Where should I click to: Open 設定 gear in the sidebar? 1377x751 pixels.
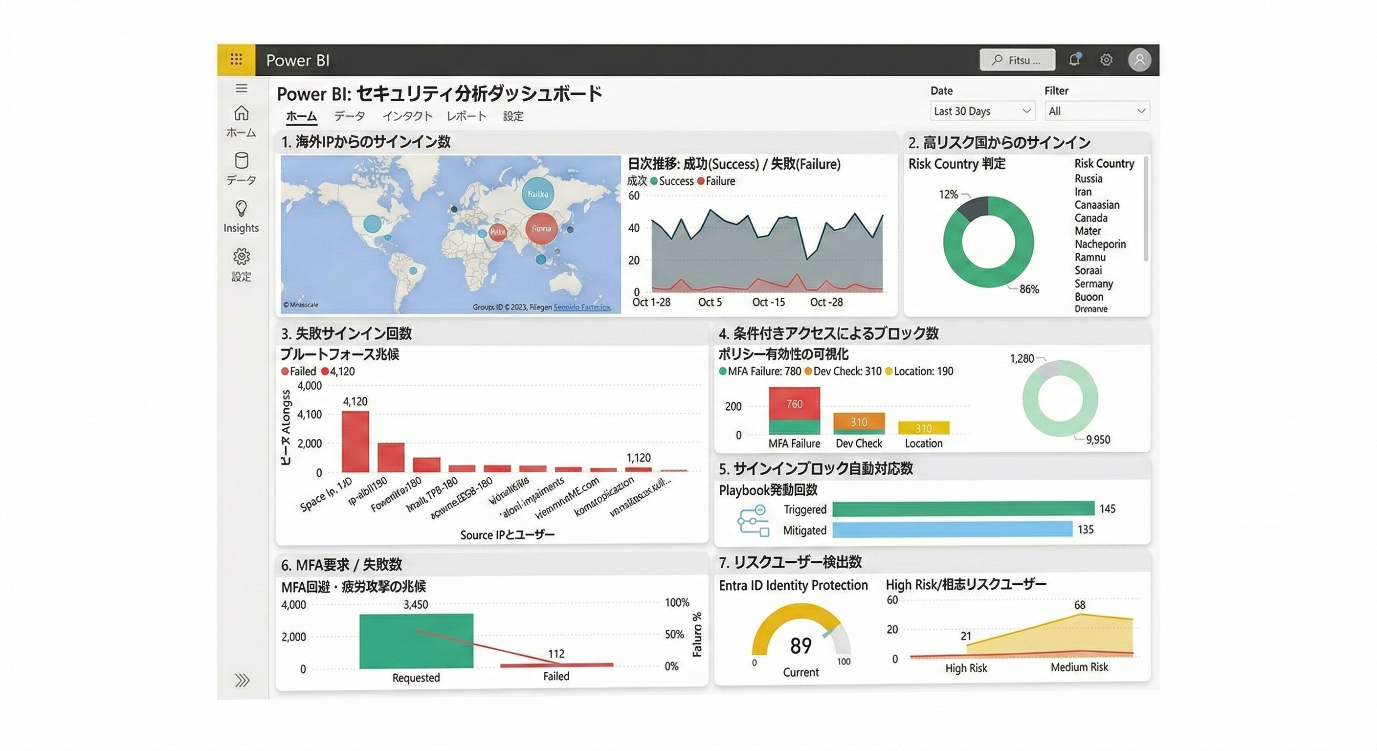tap(241, 265)
